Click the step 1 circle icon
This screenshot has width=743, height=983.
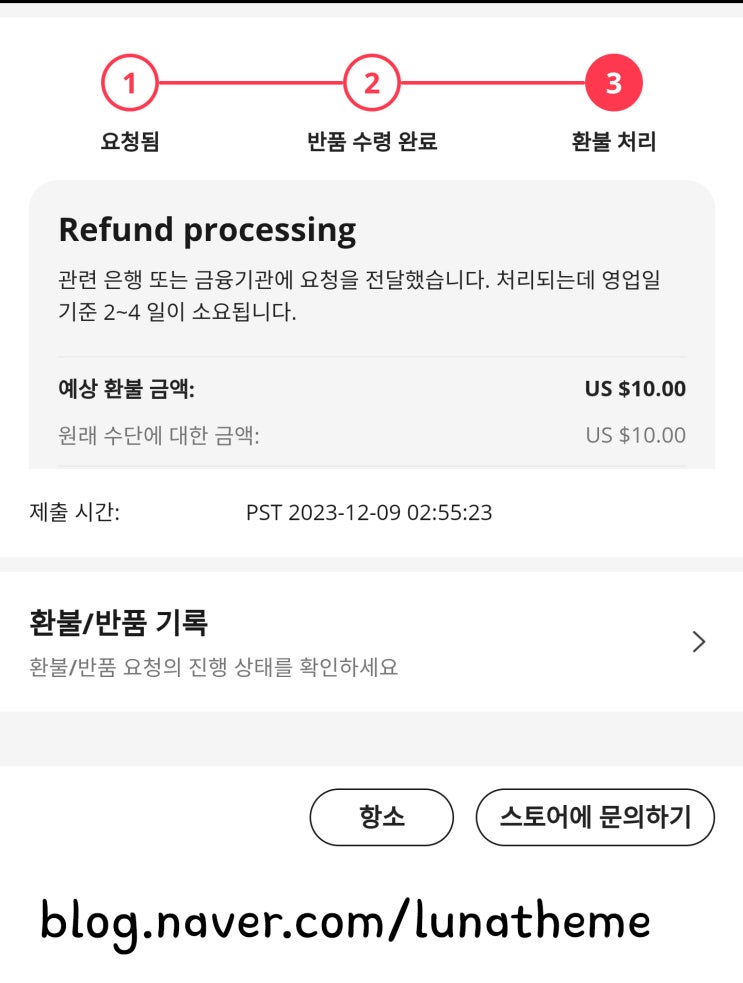coord(129,83)
